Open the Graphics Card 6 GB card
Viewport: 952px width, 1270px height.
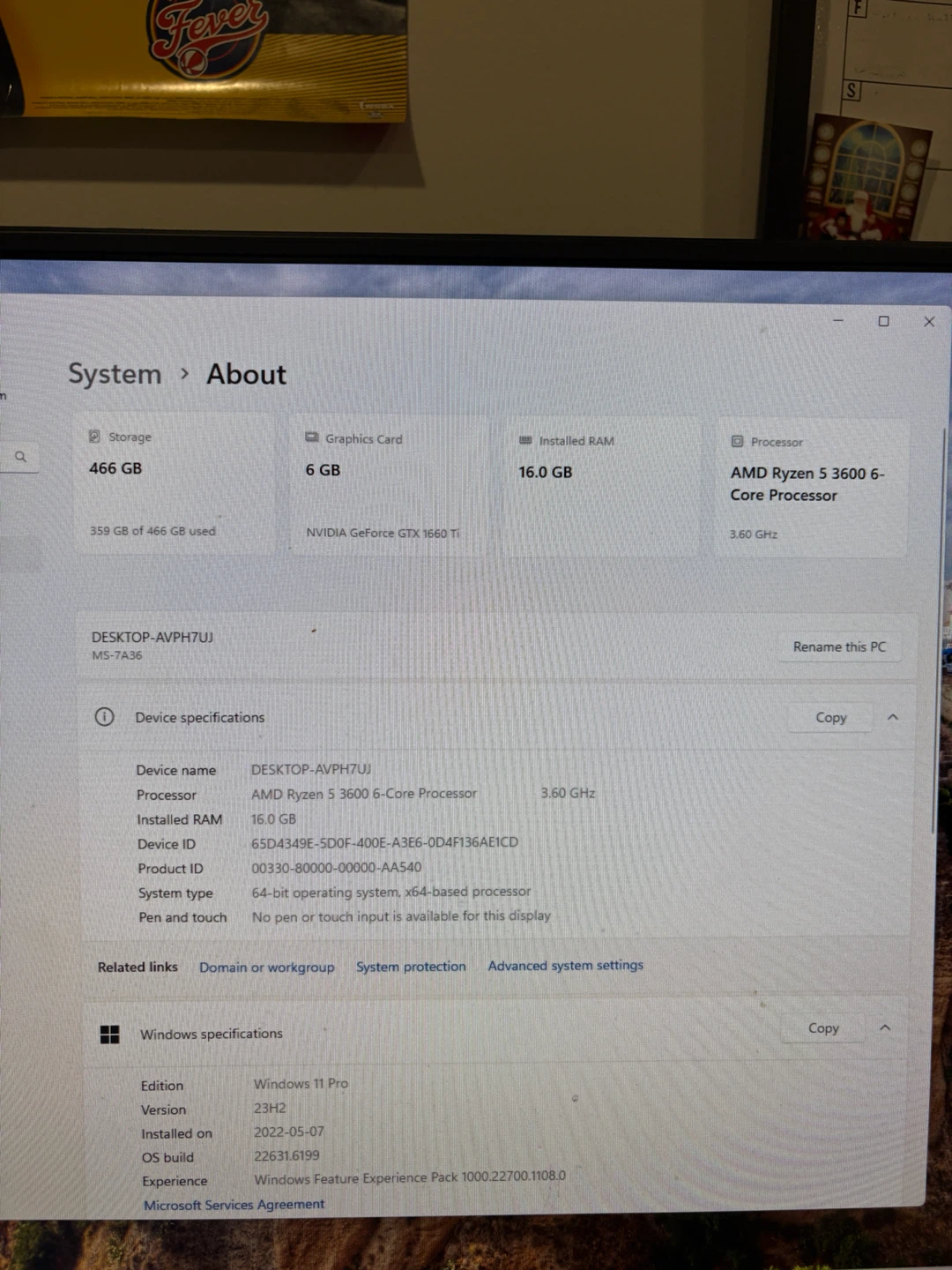pos(389,486)
